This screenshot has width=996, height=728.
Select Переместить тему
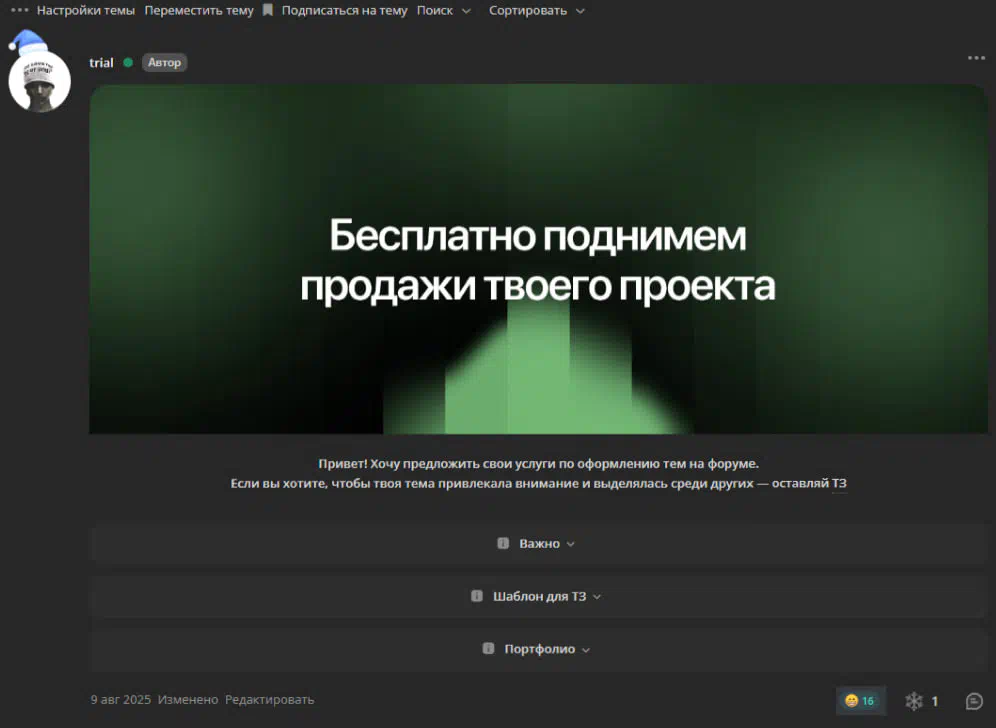199,11
